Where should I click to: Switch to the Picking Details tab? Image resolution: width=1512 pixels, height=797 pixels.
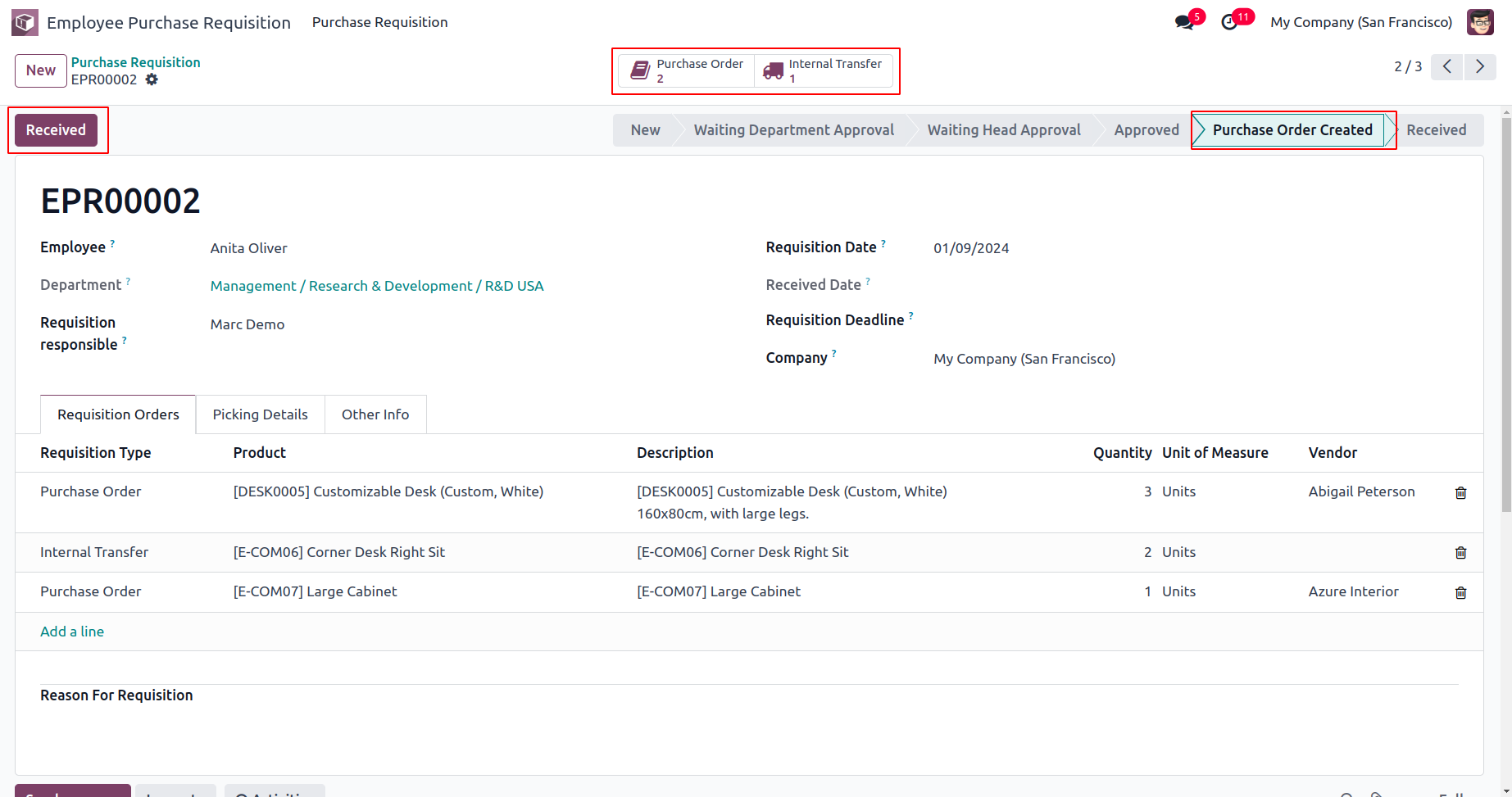pyautogui.click(x=260, y=414)
